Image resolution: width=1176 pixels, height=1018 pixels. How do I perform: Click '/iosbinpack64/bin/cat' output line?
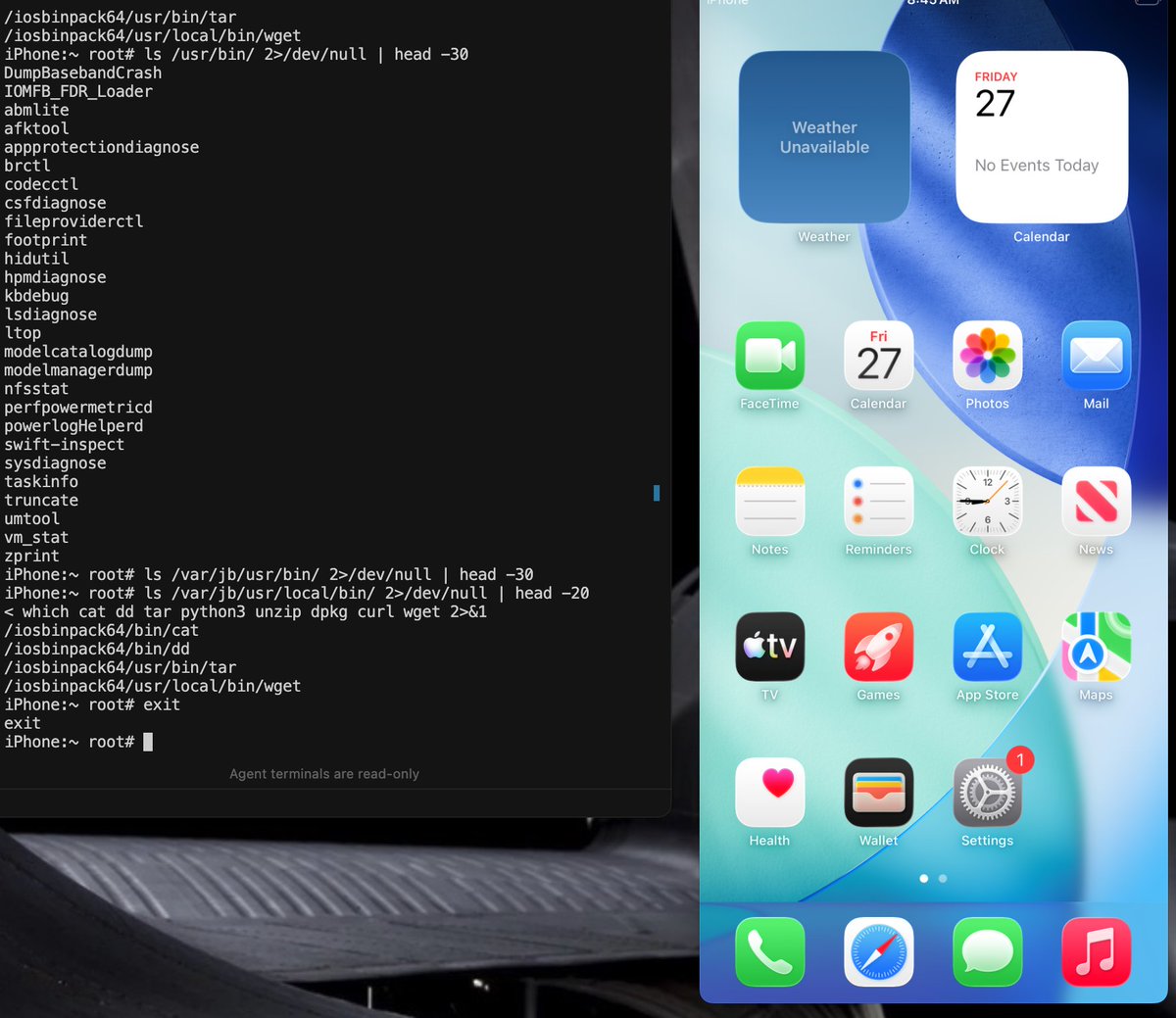pyautogui.click(x=102, y=631)
